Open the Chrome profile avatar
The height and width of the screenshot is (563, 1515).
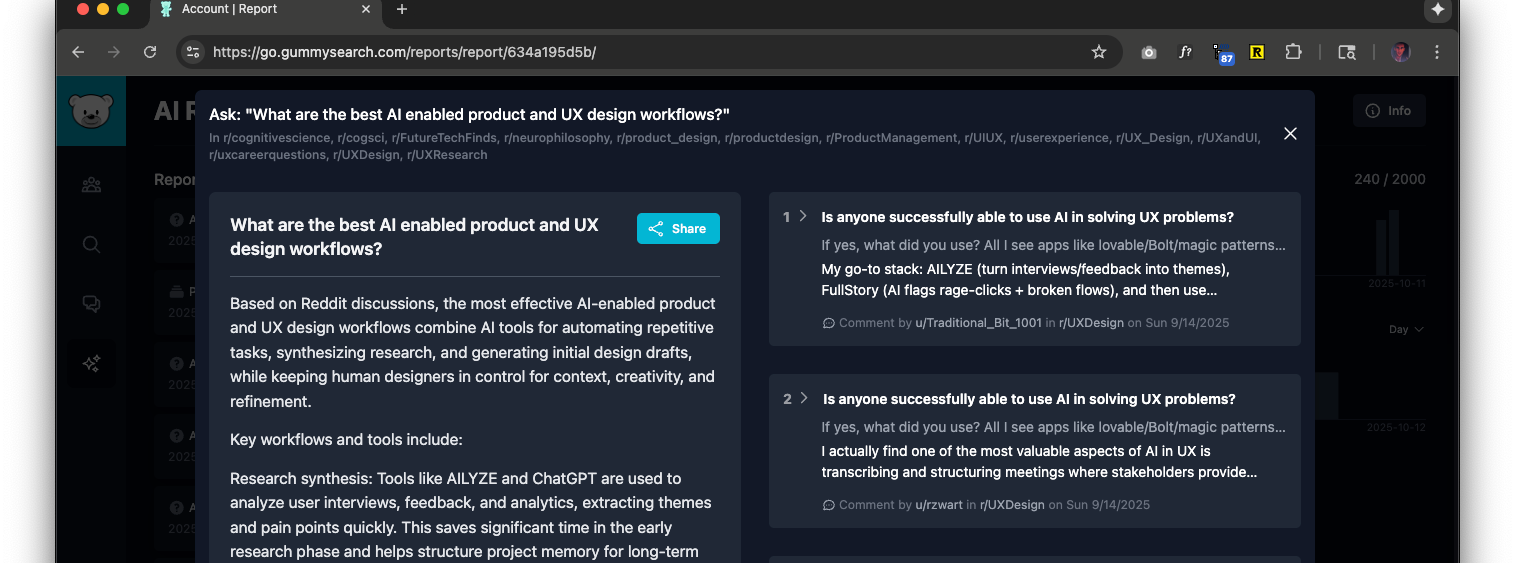tap(1401, 52)
